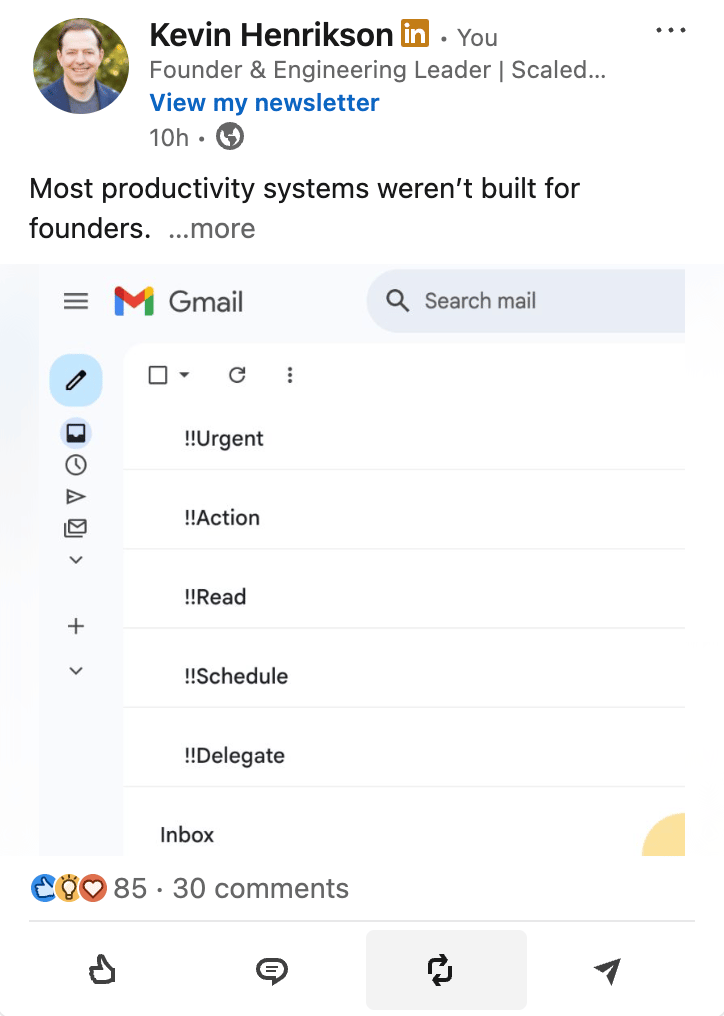Expand the chevron below the plus icon

click(75, 670)
